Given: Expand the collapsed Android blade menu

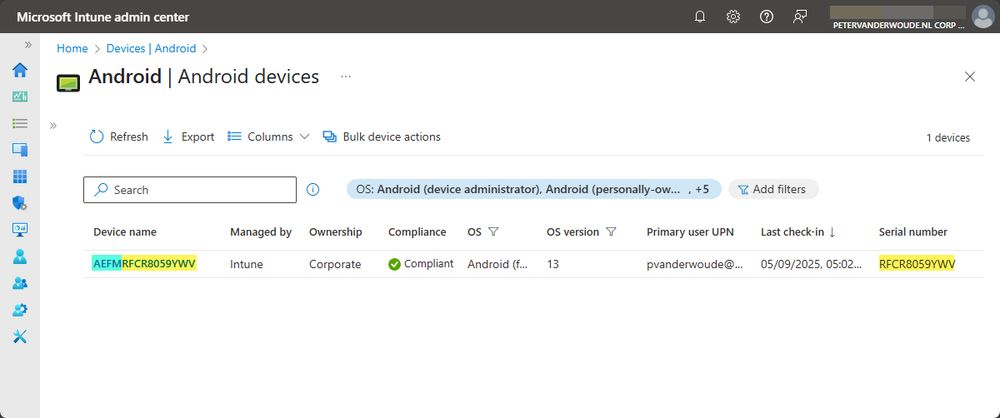Looking at the screenshot, I should (53, 125).
